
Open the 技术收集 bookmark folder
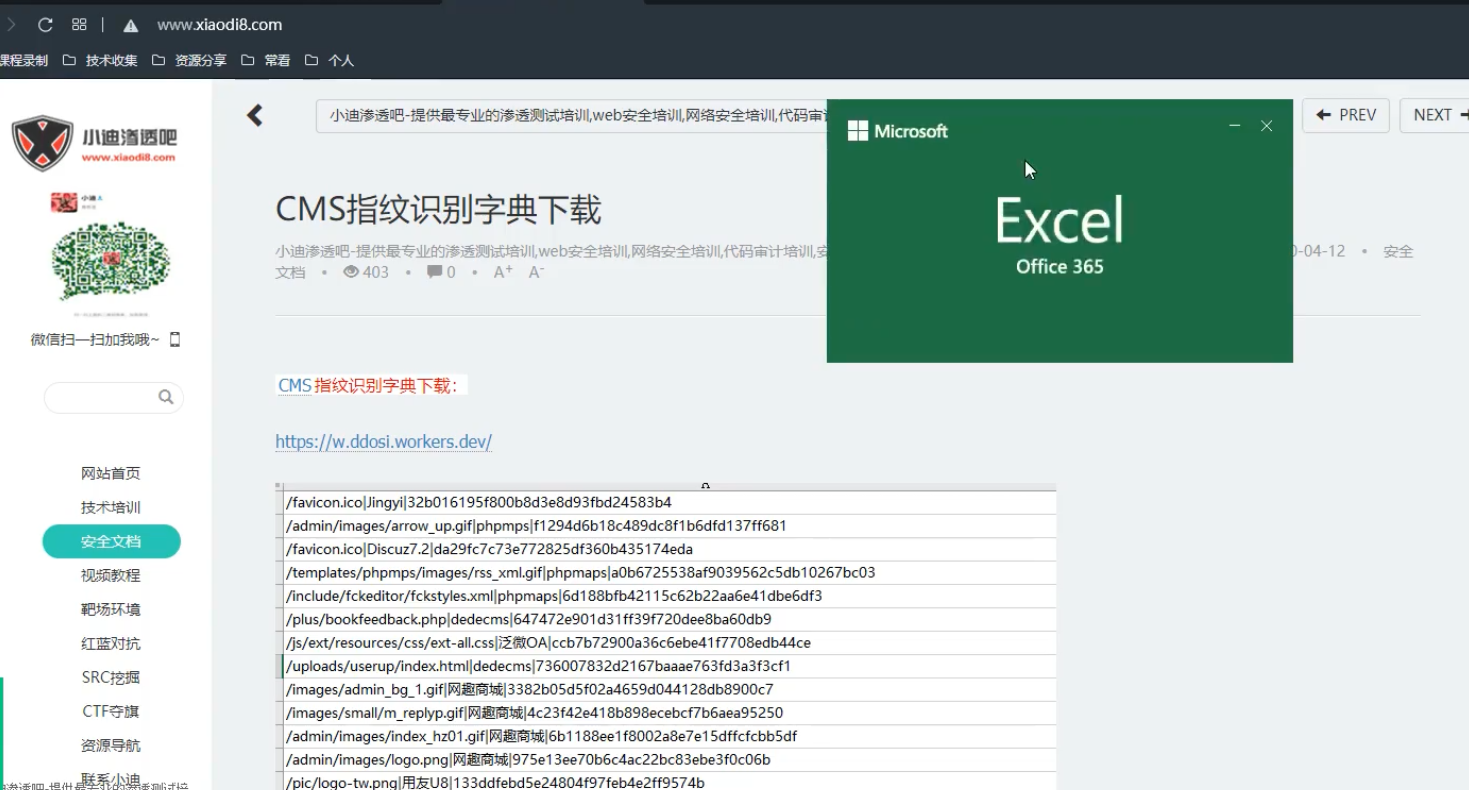tap(100, 60)
